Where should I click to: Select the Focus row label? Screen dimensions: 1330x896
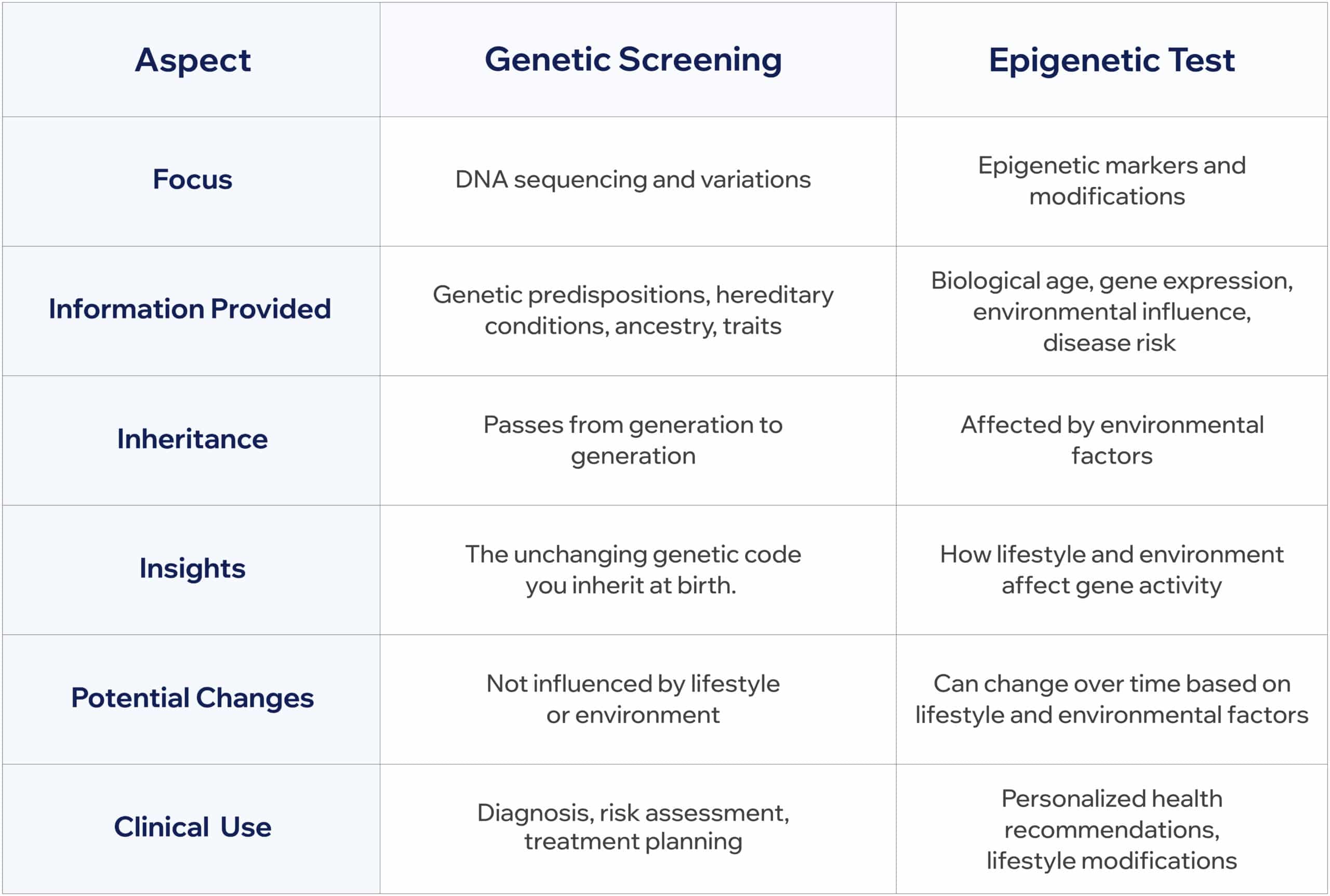point(193,179)
